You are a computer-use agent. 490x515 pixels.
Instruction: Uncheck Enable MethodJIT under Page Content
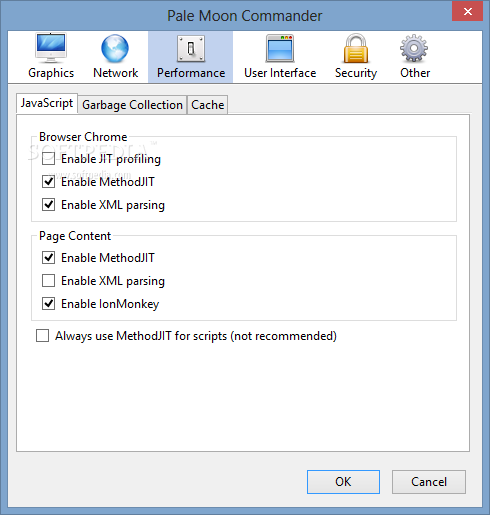[x=48, y=258]
